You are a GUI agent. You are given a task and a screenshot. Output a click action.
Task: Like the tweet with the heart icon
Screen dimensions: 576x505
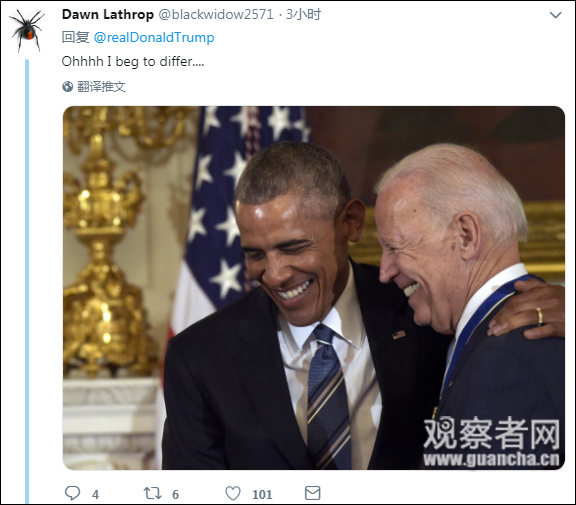pos(233,493)
